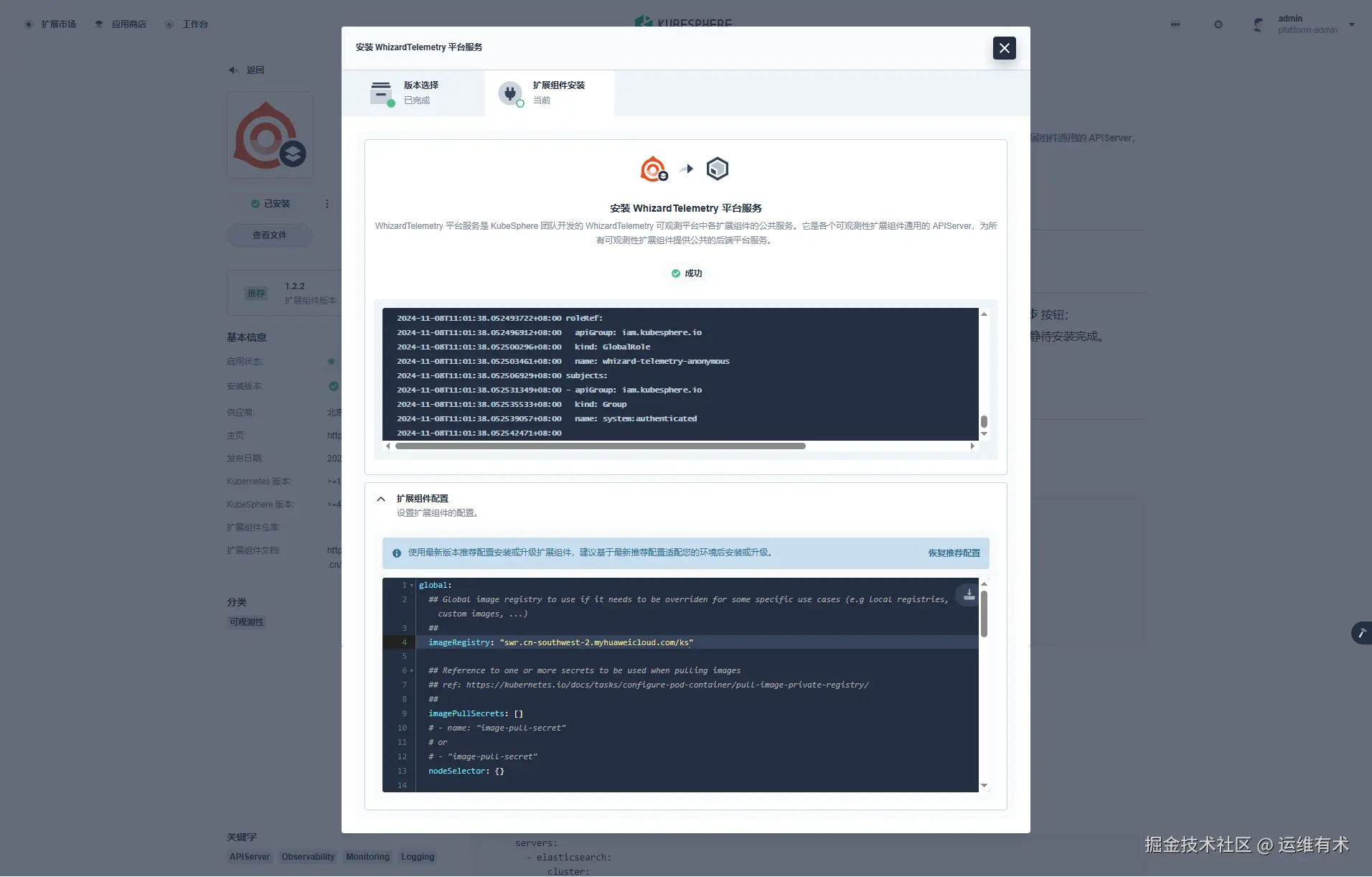Screen dimensions: 1372x877
Task: Click the floating toolbox icon at the right edge
Action: (x=1361, y=633)
